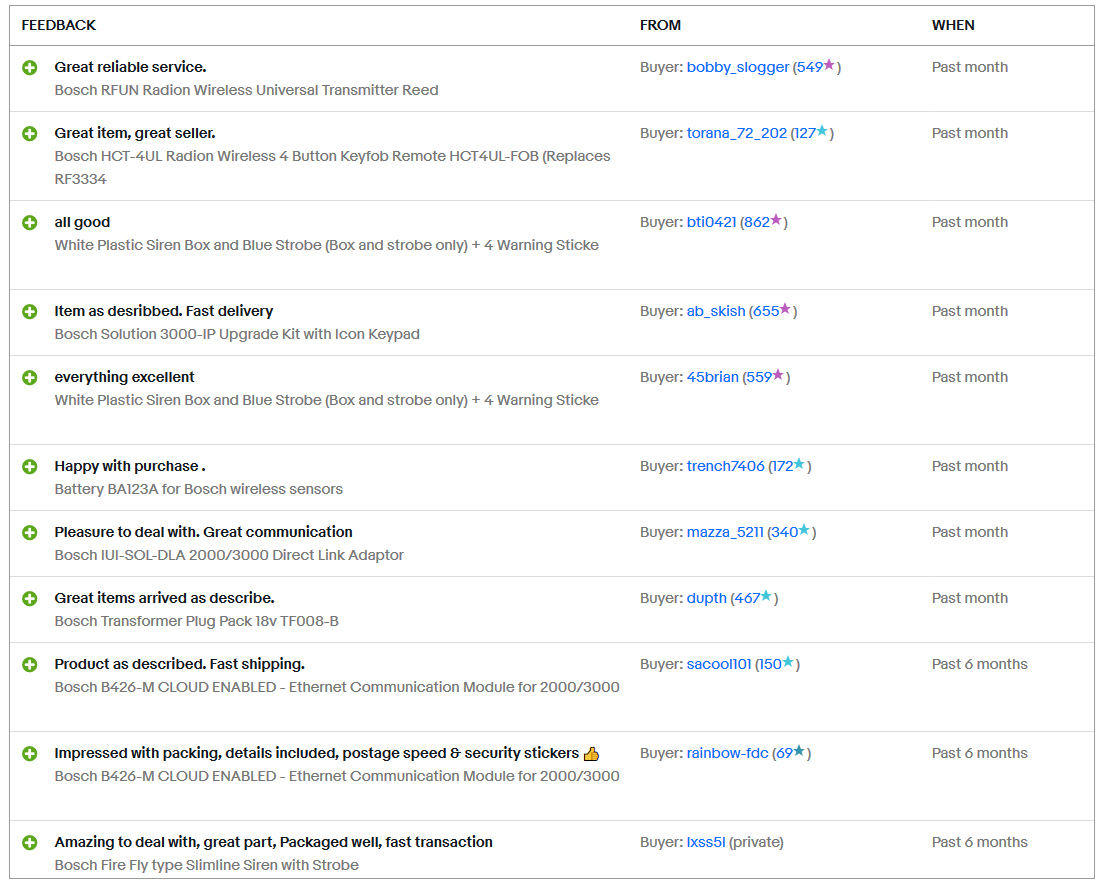
Task: Click '(private)' label next to lxss5l
Action: click(756, 842)
